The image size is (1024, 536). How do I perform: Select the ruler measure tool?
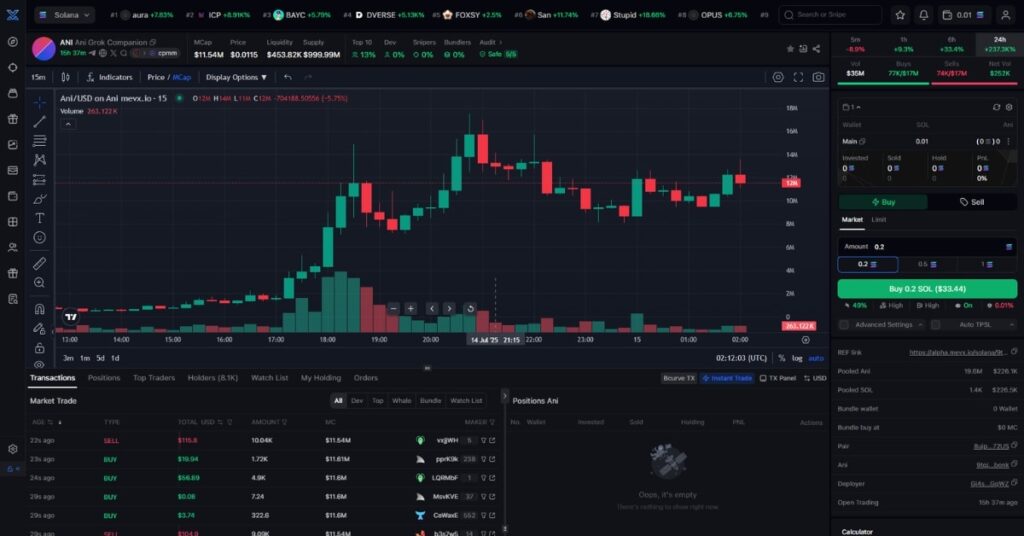click(39, 263)
